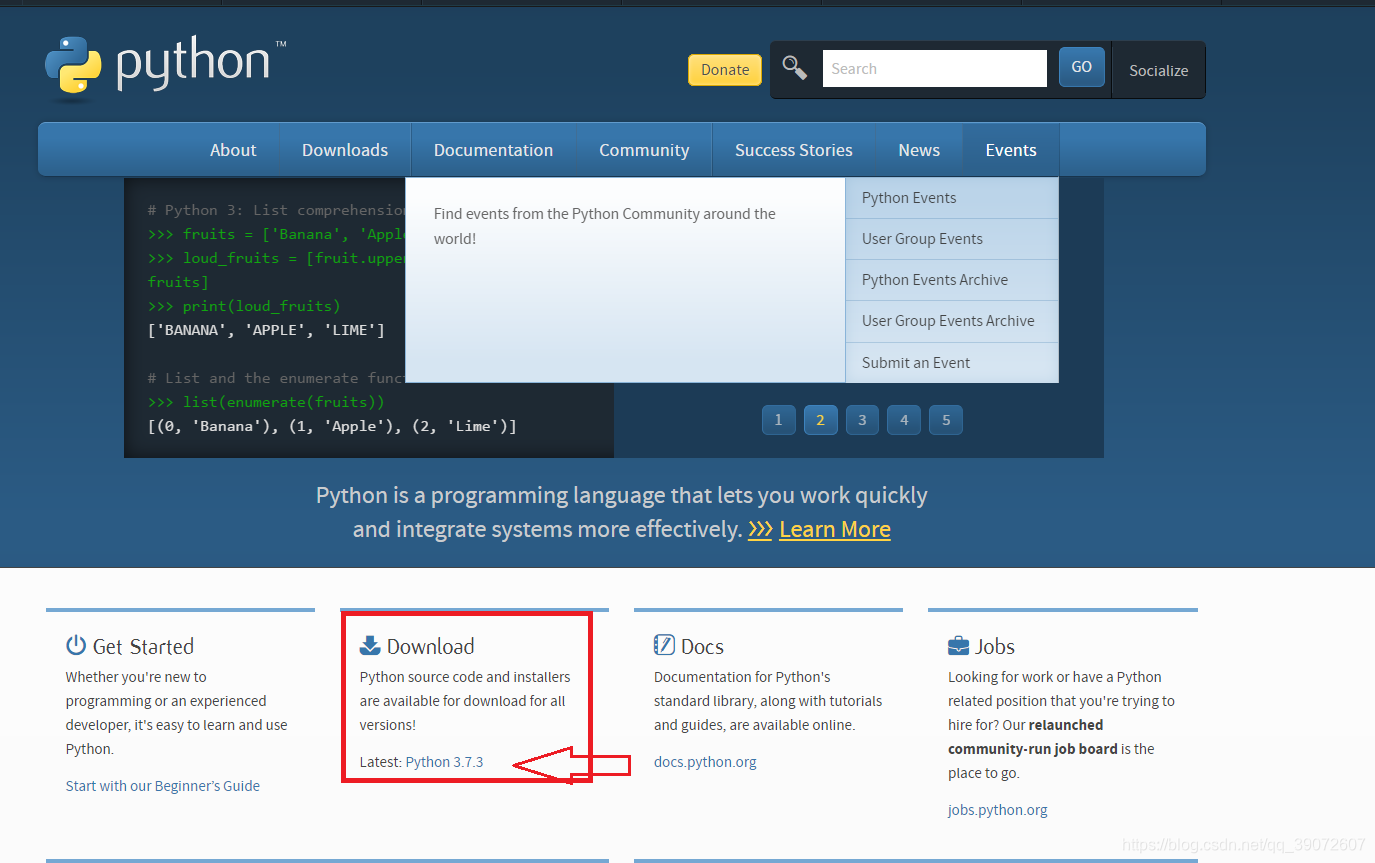Open the Downloads menu
Screen dimensions: 1375x863
(345, 150)
